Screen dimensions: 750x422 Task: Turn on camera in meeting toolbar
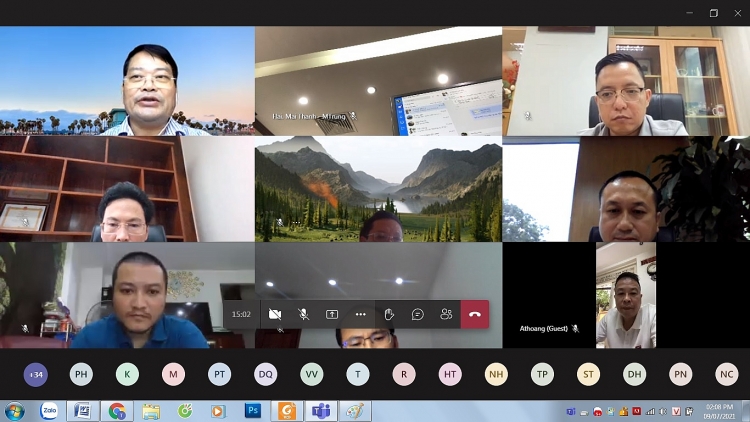tap(275, 314)
